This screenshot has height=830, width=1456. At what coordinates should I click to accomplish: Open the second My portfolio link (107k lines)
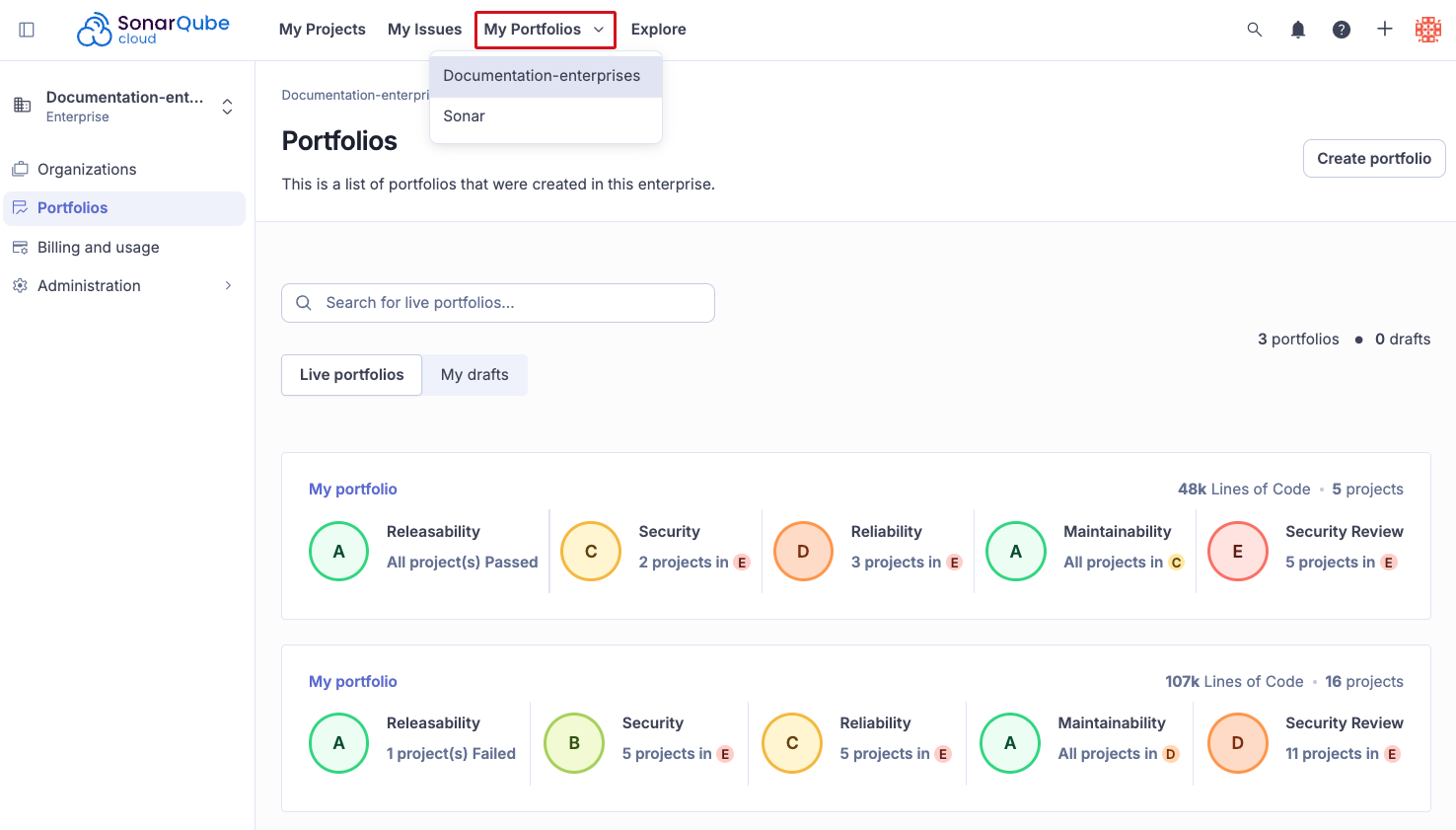(353, 681)
